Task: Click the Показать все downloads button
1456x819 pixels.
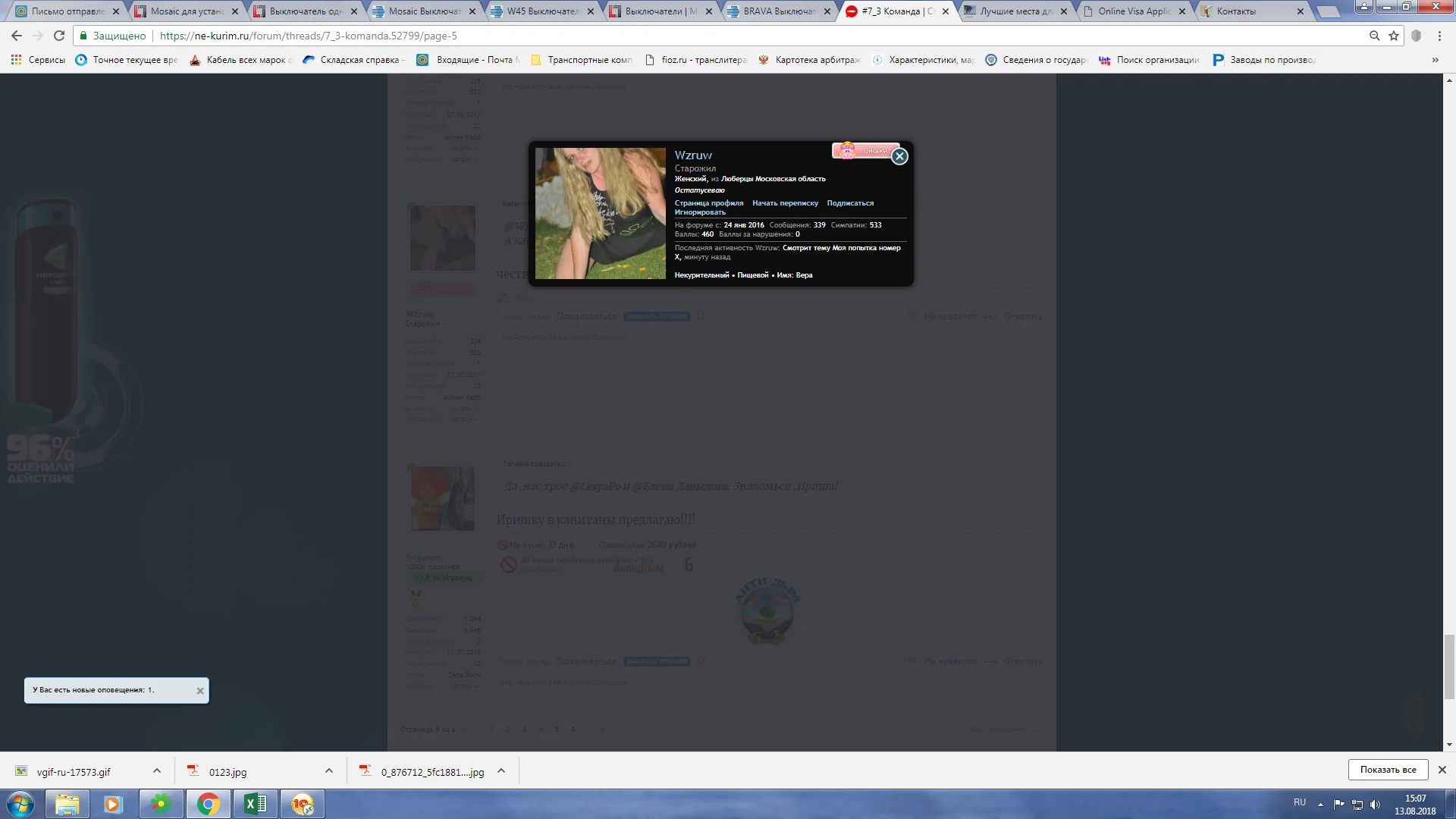Action: [x=1388, y=770]
